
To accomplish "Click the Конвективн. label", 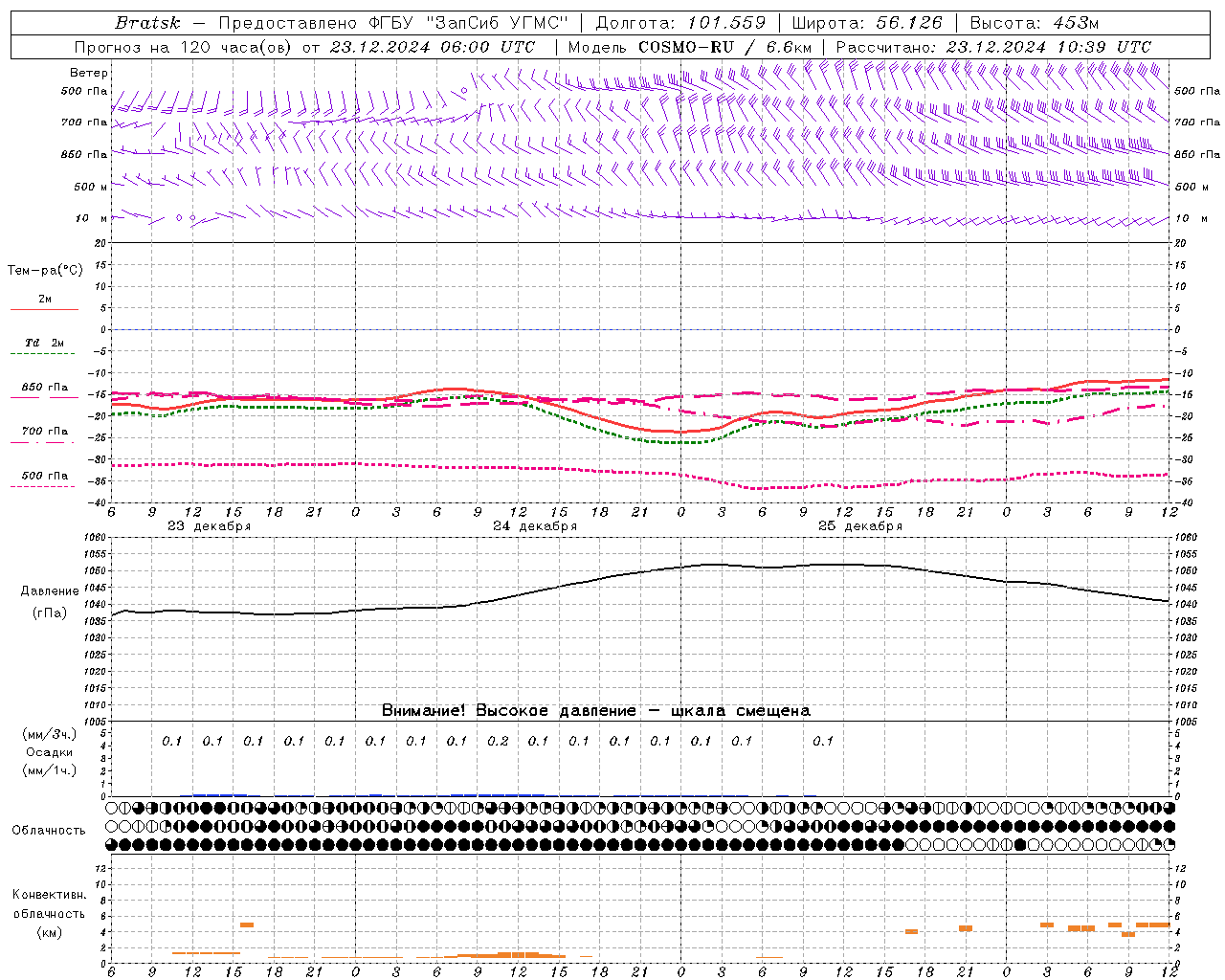I will pyautogui.click(x=49, y=895).
